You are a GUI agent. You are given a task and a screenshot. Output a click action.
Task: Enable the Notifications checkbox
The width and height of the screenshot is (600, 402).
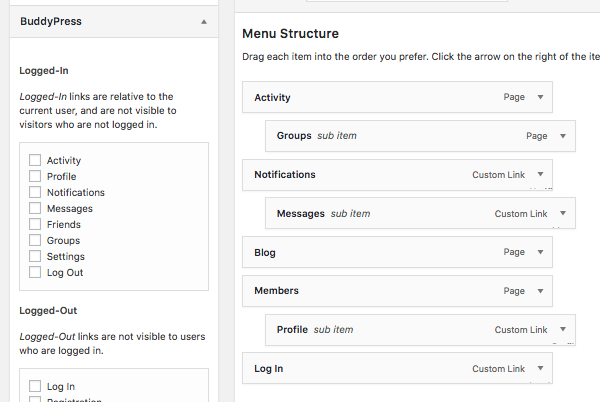pyautogui.click(x=35, y=192)
